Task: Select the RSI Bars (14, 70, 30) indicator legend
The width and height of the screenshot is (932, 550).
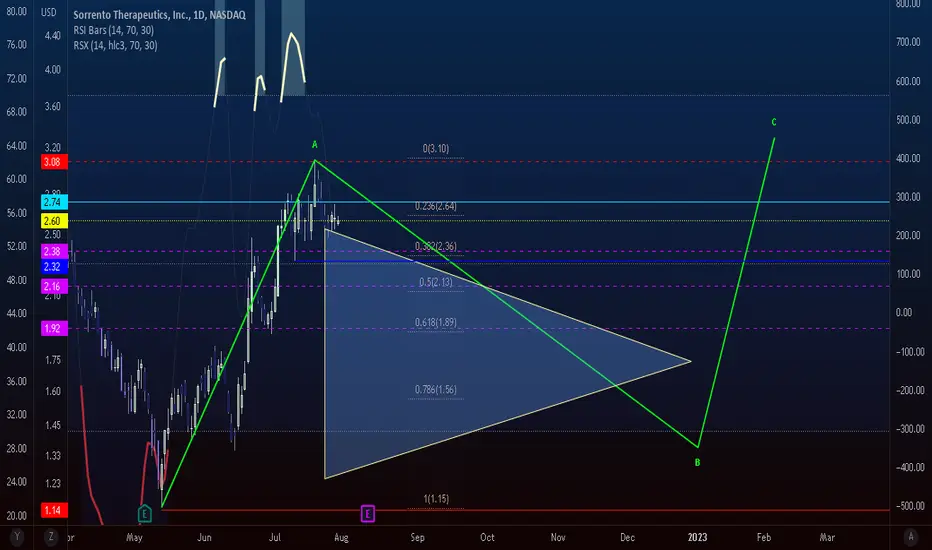Action: [x=114, y=30]
